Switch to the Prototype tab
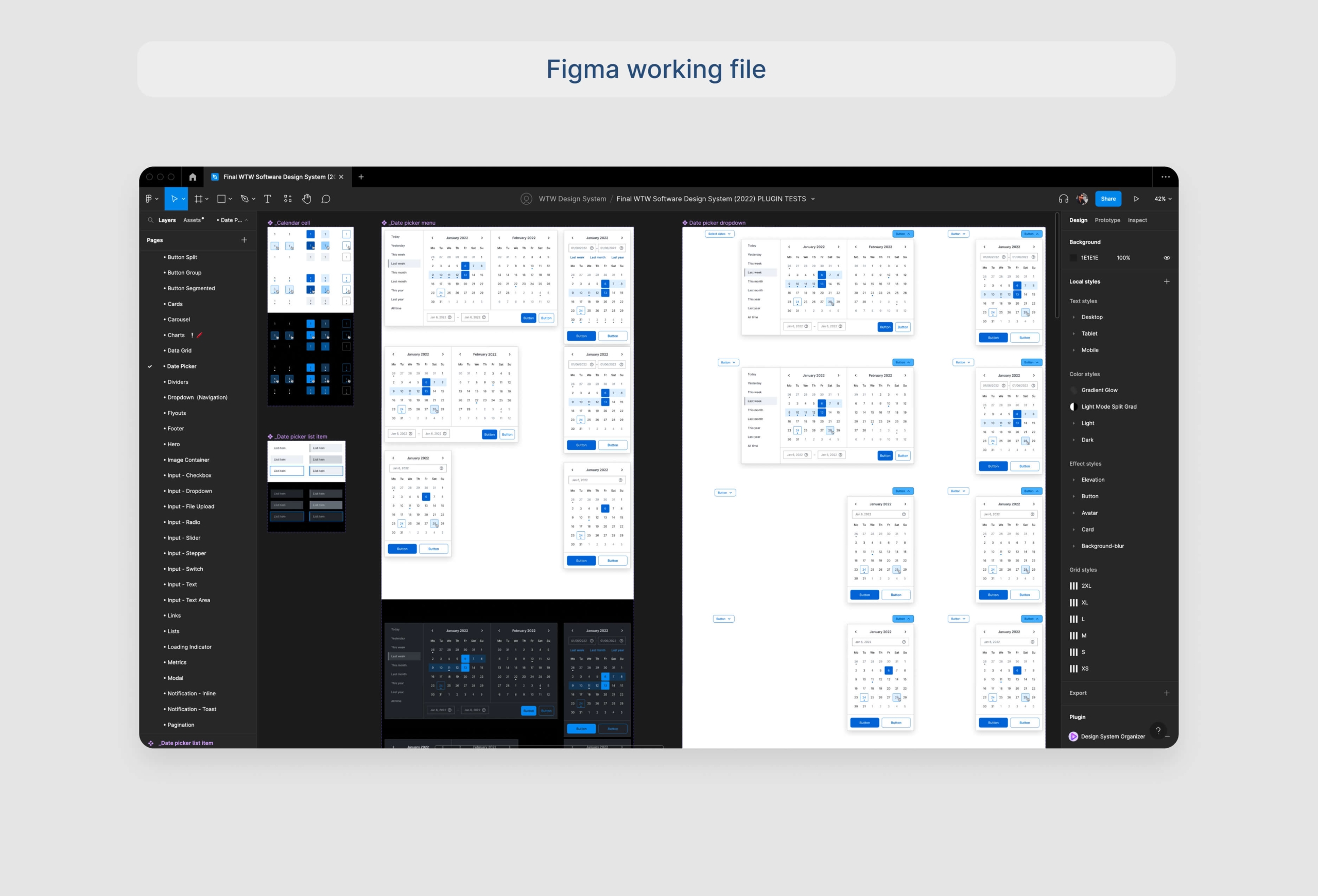The width and height of the screenshot is (1318, 896). tap(1107, 220)
